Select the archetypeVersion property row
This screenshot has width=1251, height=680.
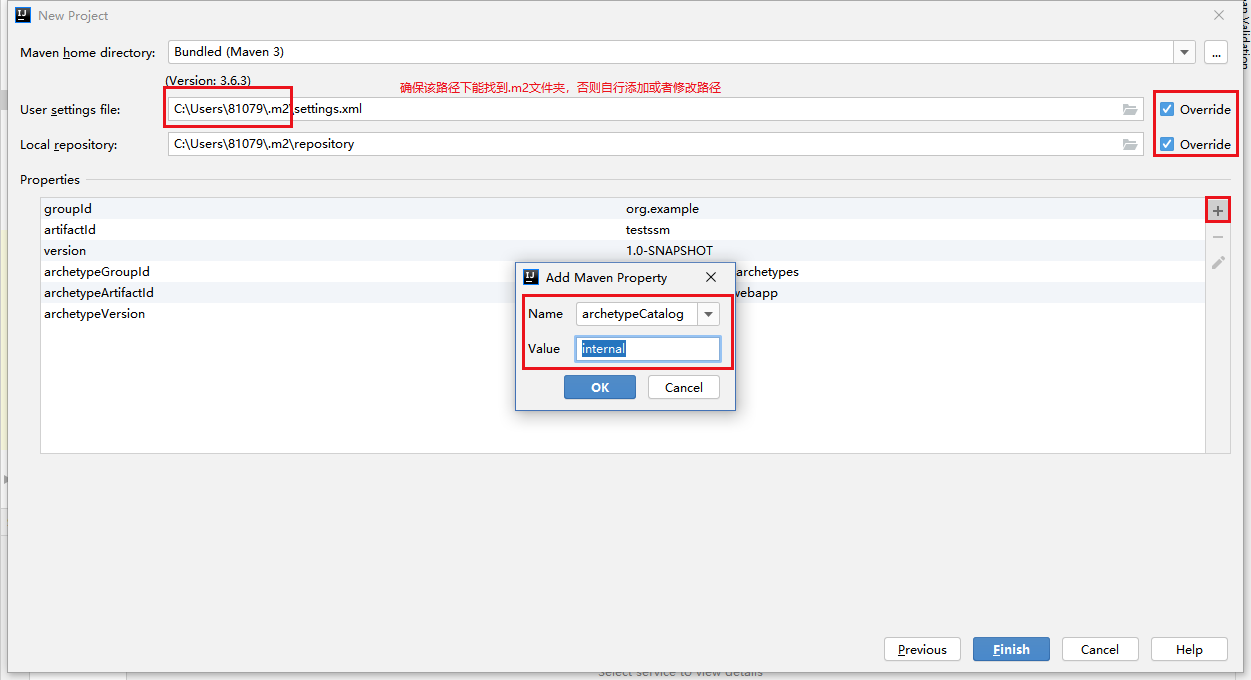click(x=622, y=314)
